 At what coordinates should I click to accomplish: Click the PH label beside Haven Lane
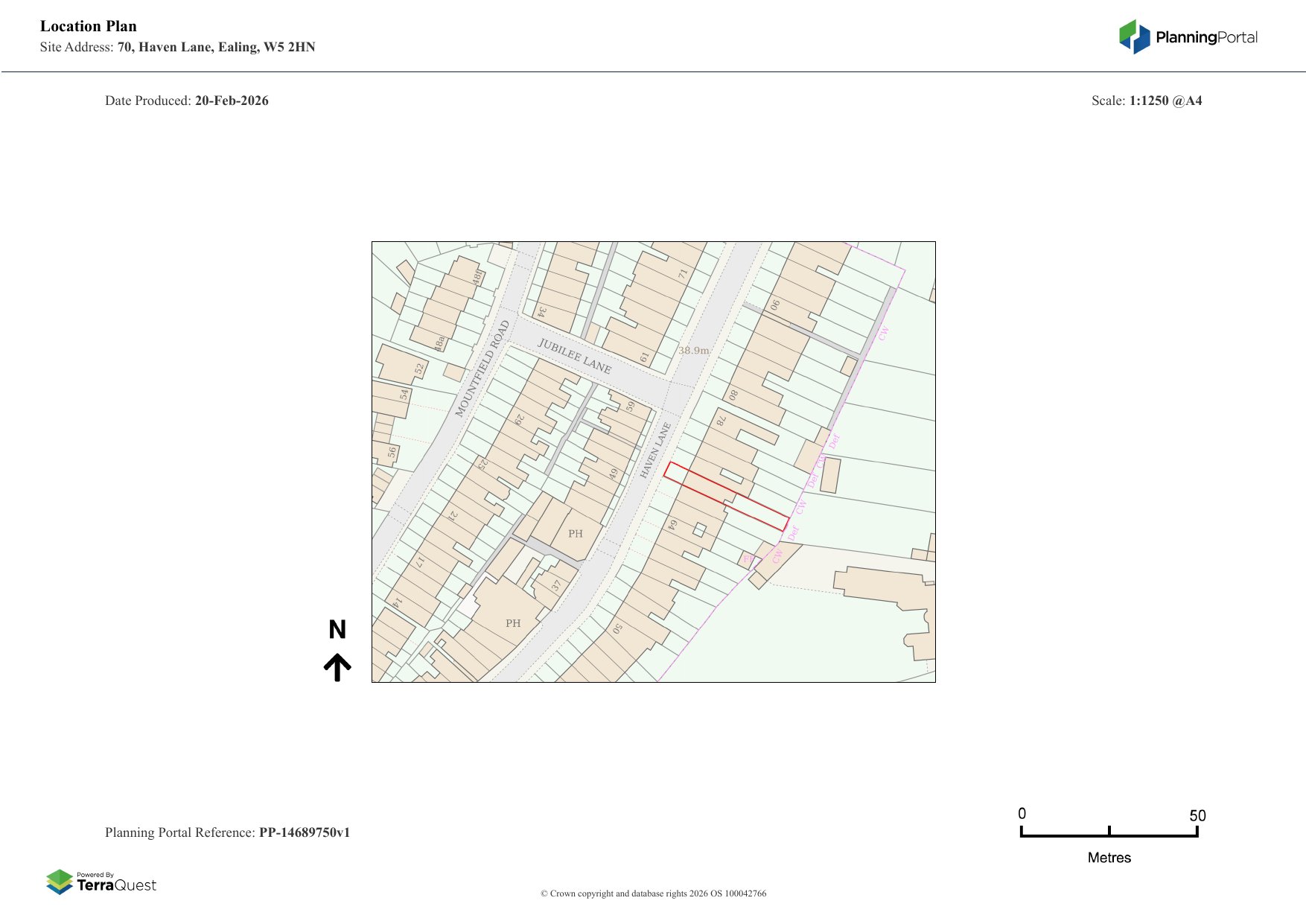[x=576, y=534]
